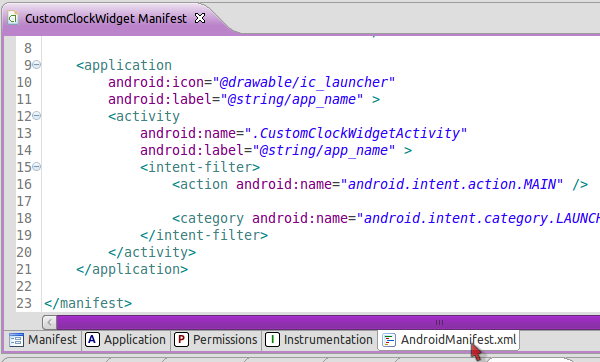
Task: Switch to the AndroidManifest.xml bottom tab
Action: (x=448, y=340)
